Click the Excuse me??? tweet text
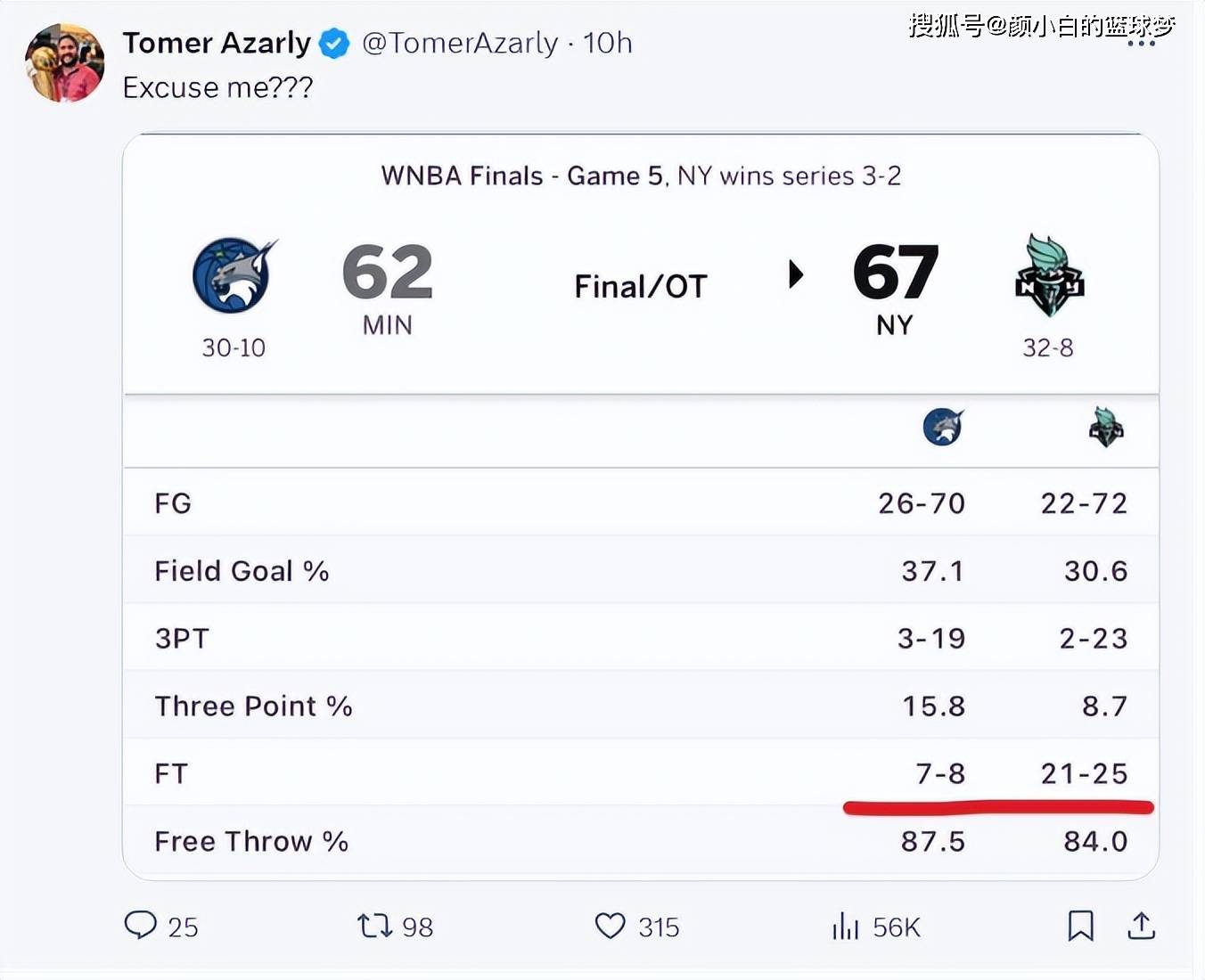This screenshot has width=1205, height=980. coord(217,87)
